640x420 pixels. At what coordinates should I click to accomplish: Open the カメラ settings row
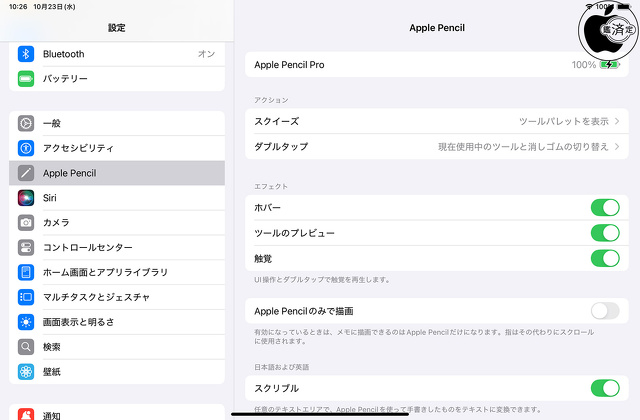117,222
